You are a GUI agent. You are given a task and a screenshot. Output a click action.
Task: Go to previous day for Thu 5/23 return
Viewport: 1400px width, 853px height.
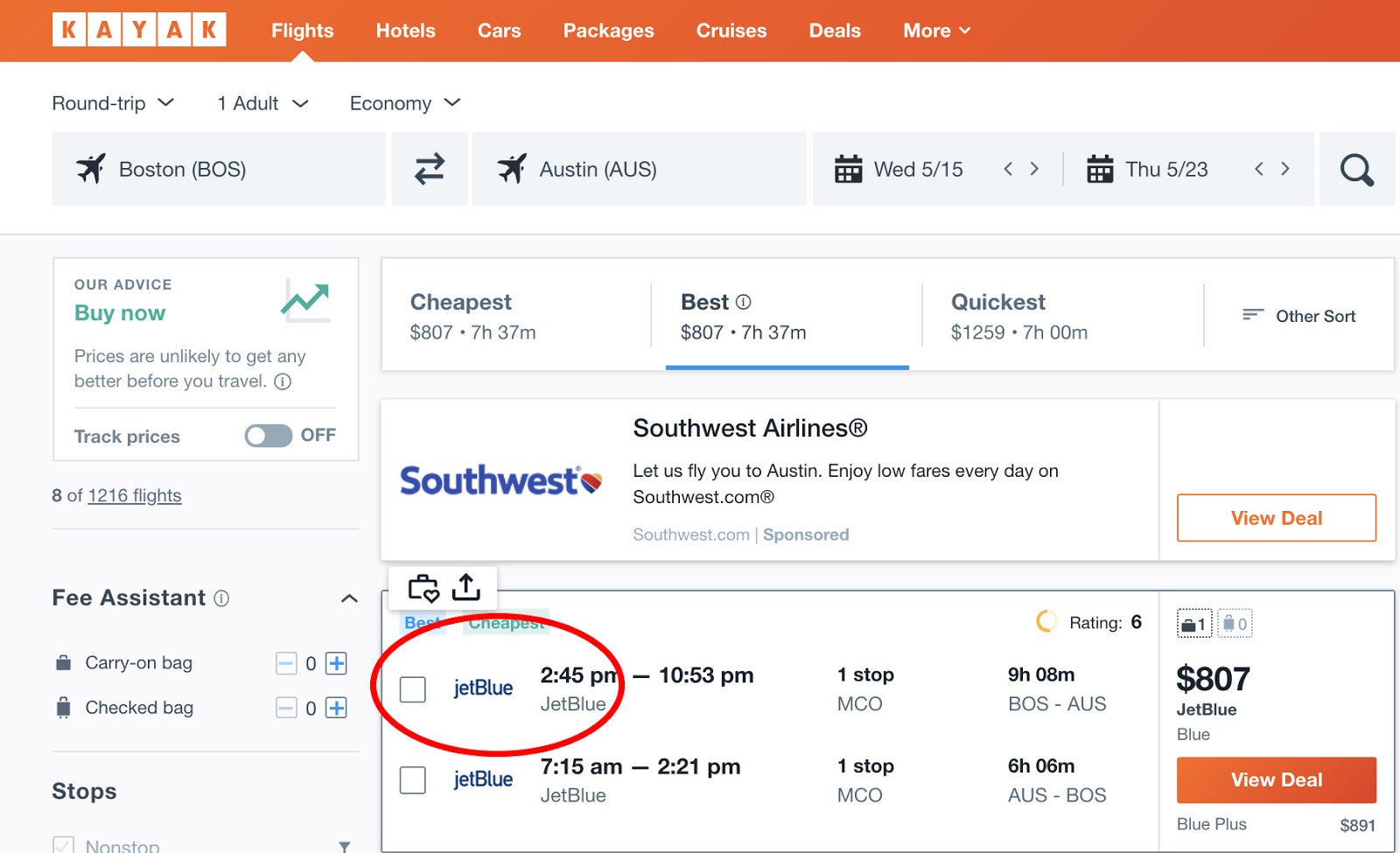1258,169
